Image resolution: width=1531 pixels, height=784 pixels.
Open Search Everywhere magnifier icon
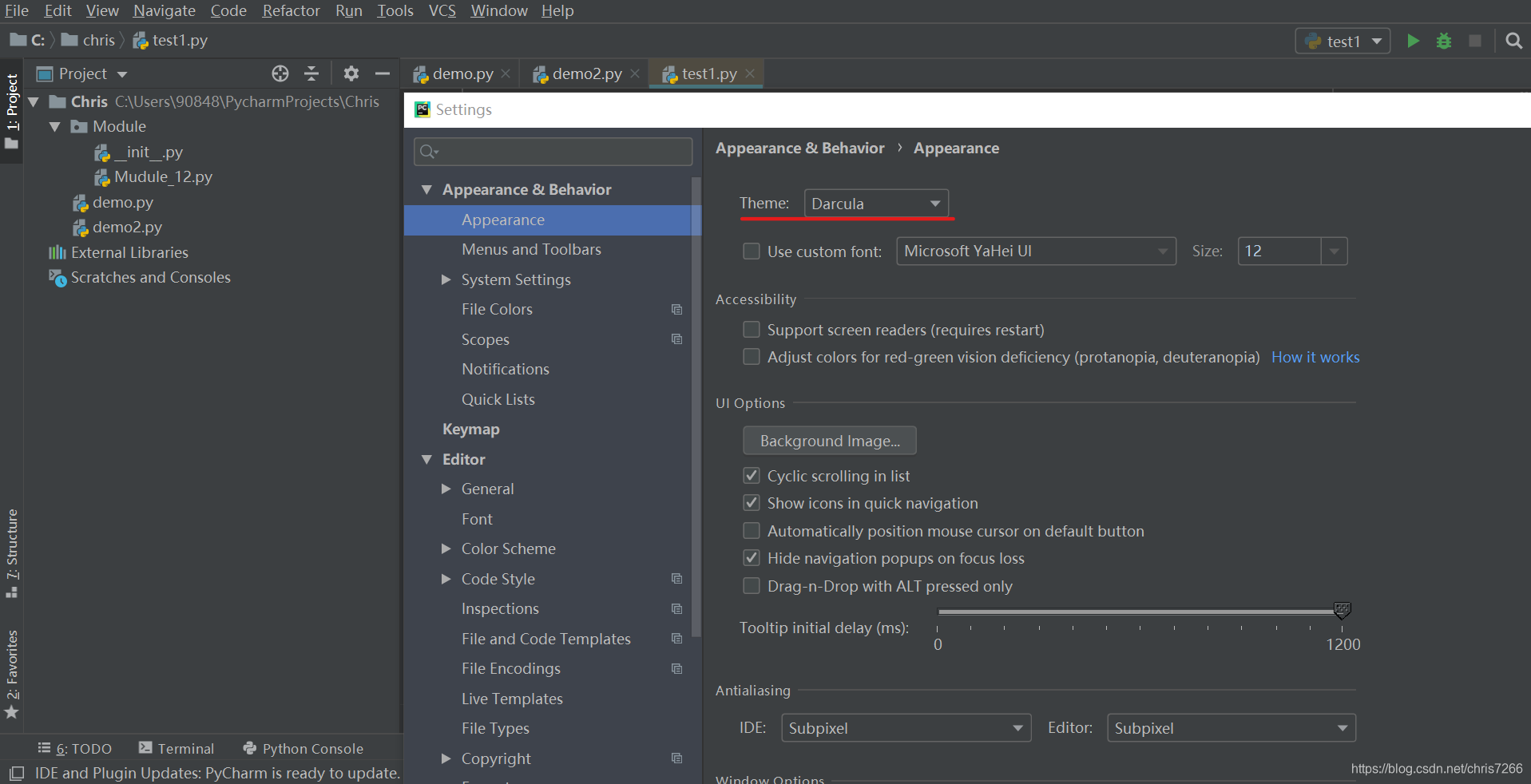(x=1513, y=41)
